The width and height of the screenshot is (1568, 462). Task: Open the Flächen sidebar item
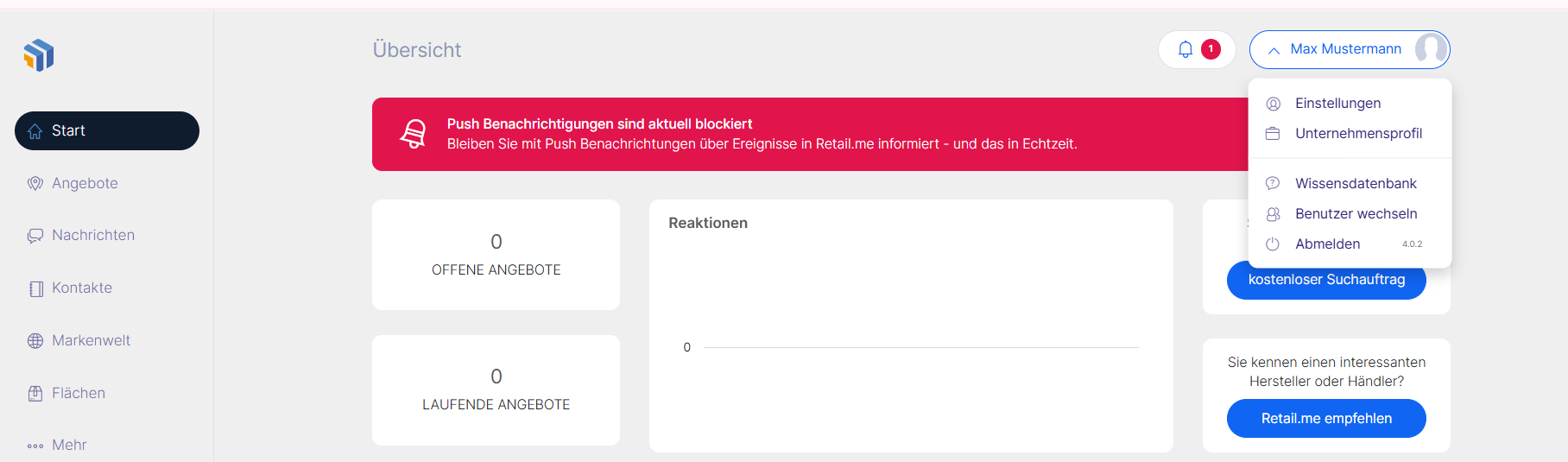[x=78, y=394]
